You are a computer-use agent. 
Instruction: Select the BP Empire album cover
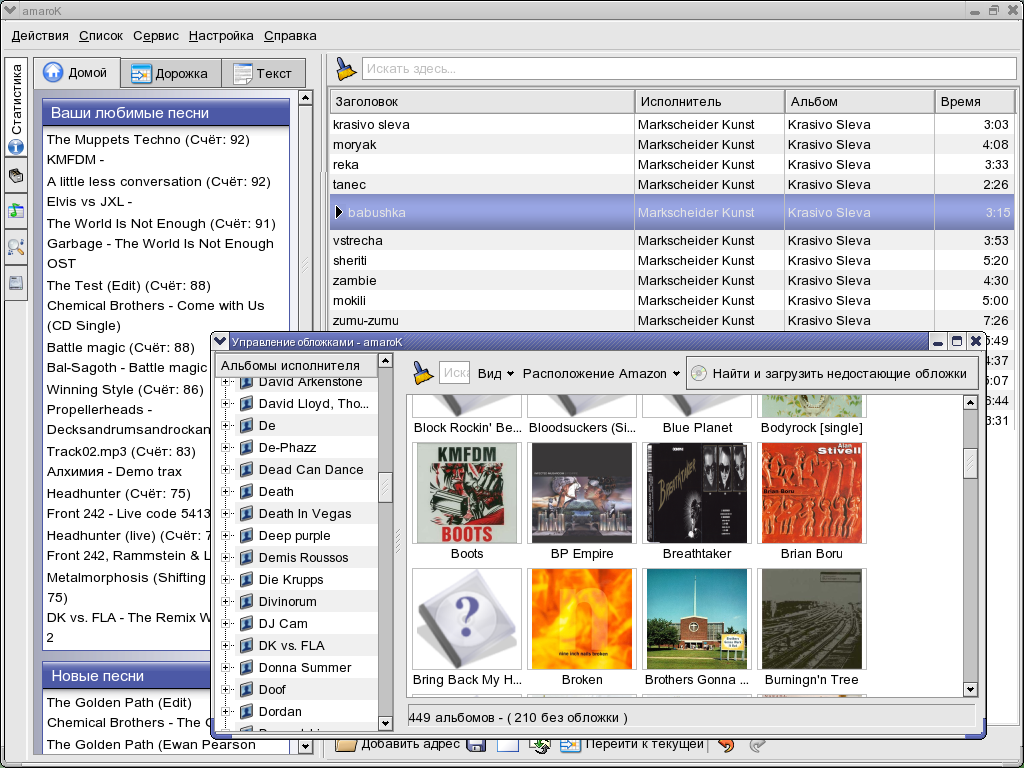tap(582, 492)
